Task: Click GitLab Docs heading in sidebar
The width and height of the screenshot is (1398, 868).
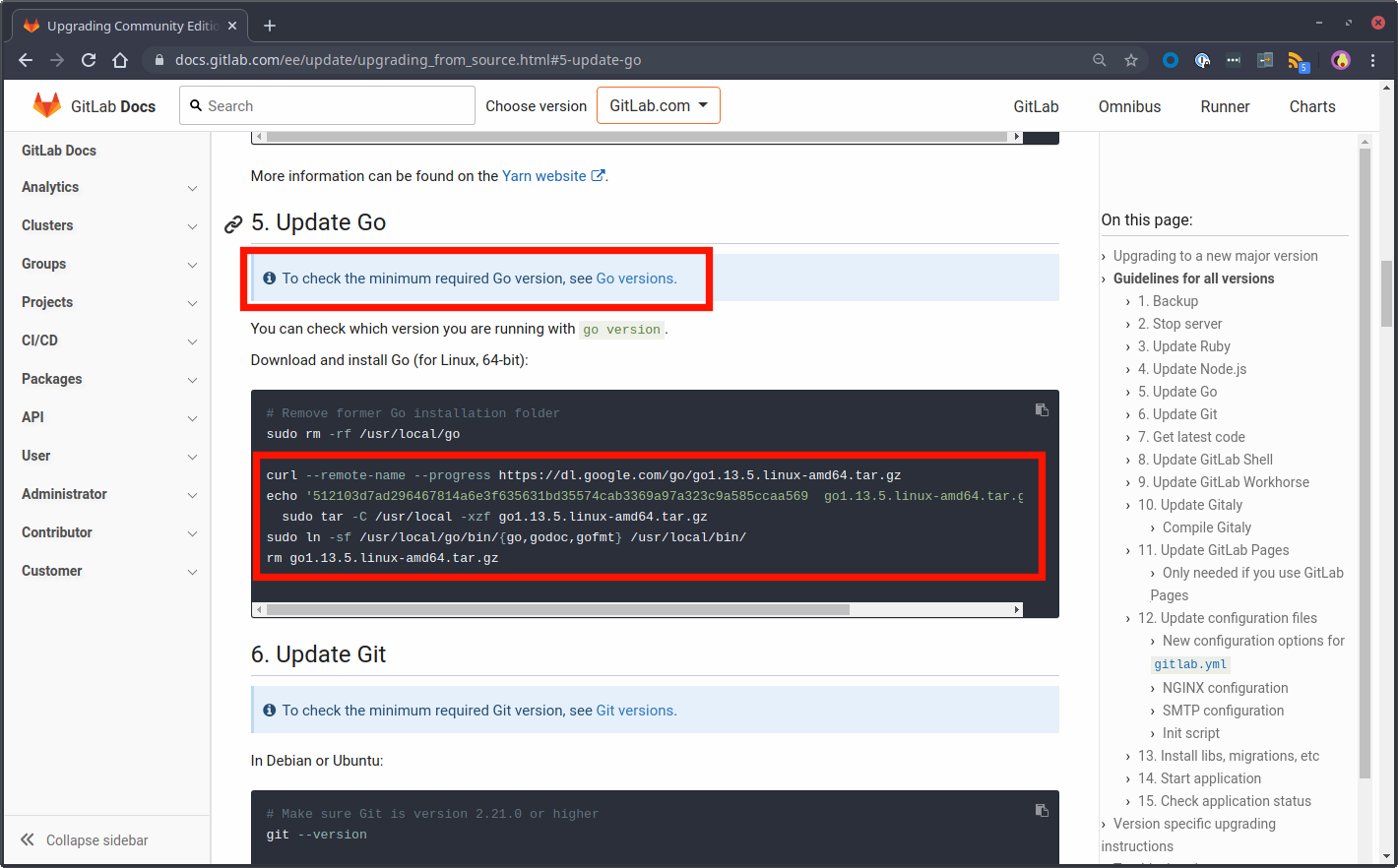Action: point(59,151)
